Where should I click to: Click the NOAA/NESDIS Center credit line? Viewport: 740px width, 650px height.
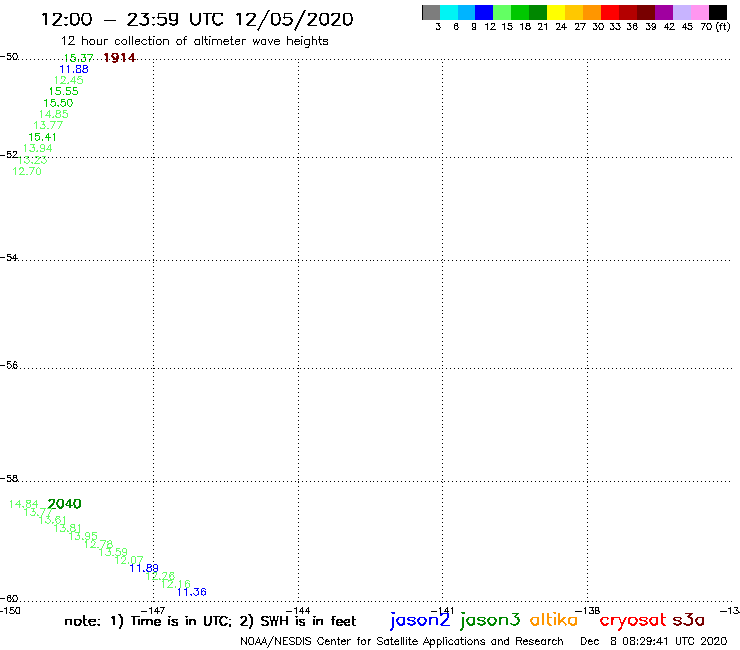[402, 642]
